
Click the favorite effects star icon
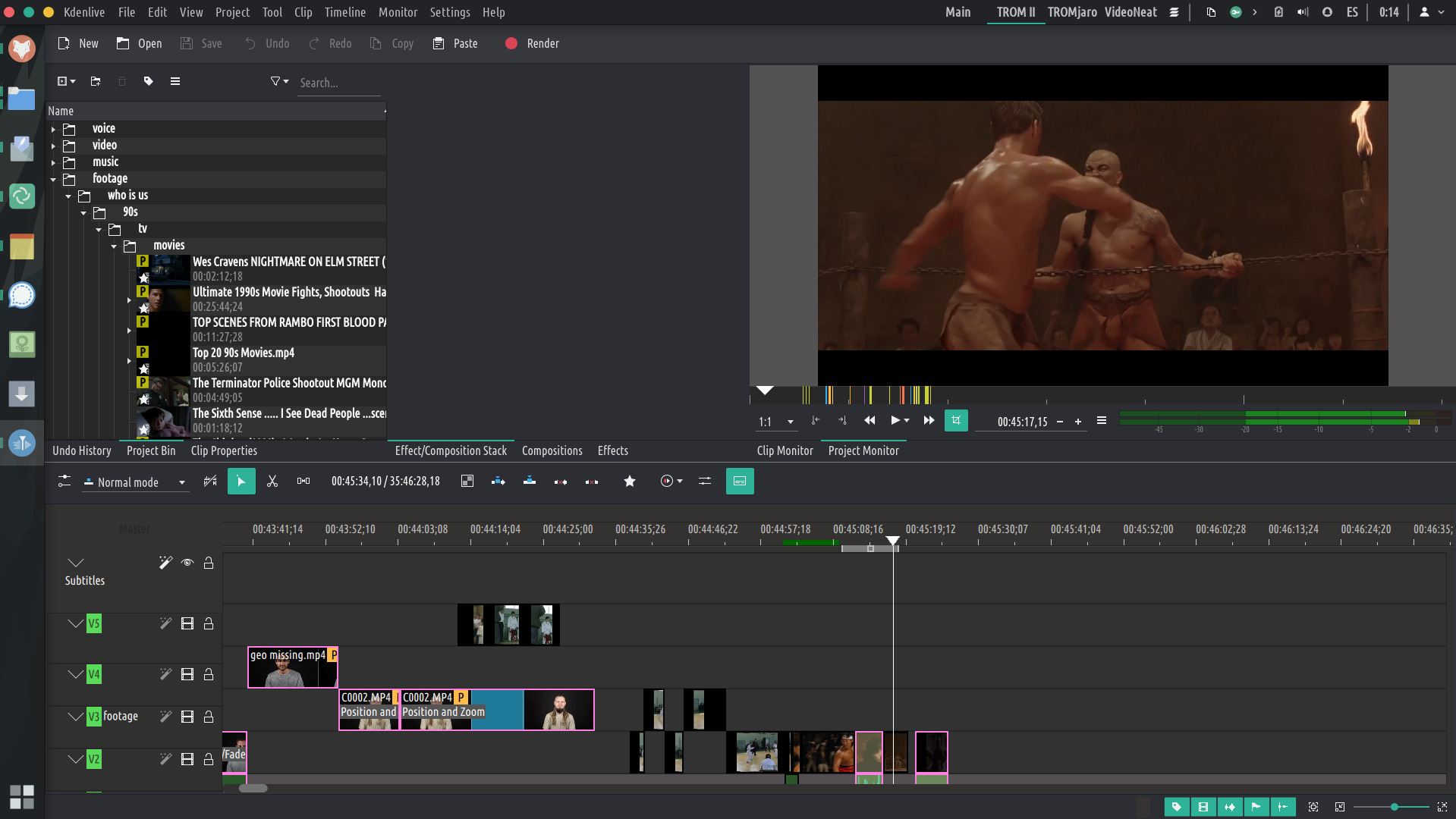click(630, 482)
